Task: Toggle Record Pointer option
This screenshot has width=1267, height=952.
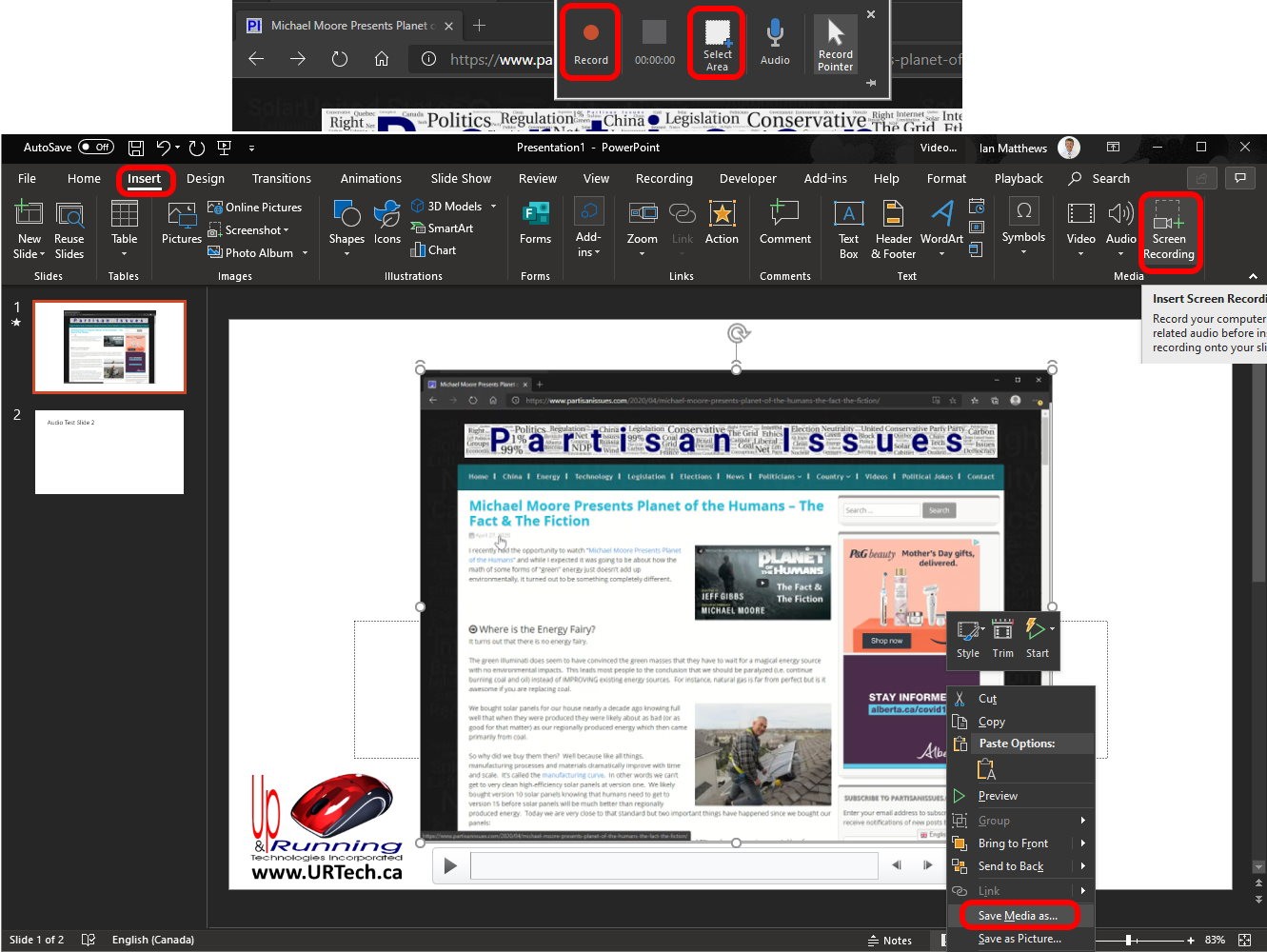Action: pos(835,44)
